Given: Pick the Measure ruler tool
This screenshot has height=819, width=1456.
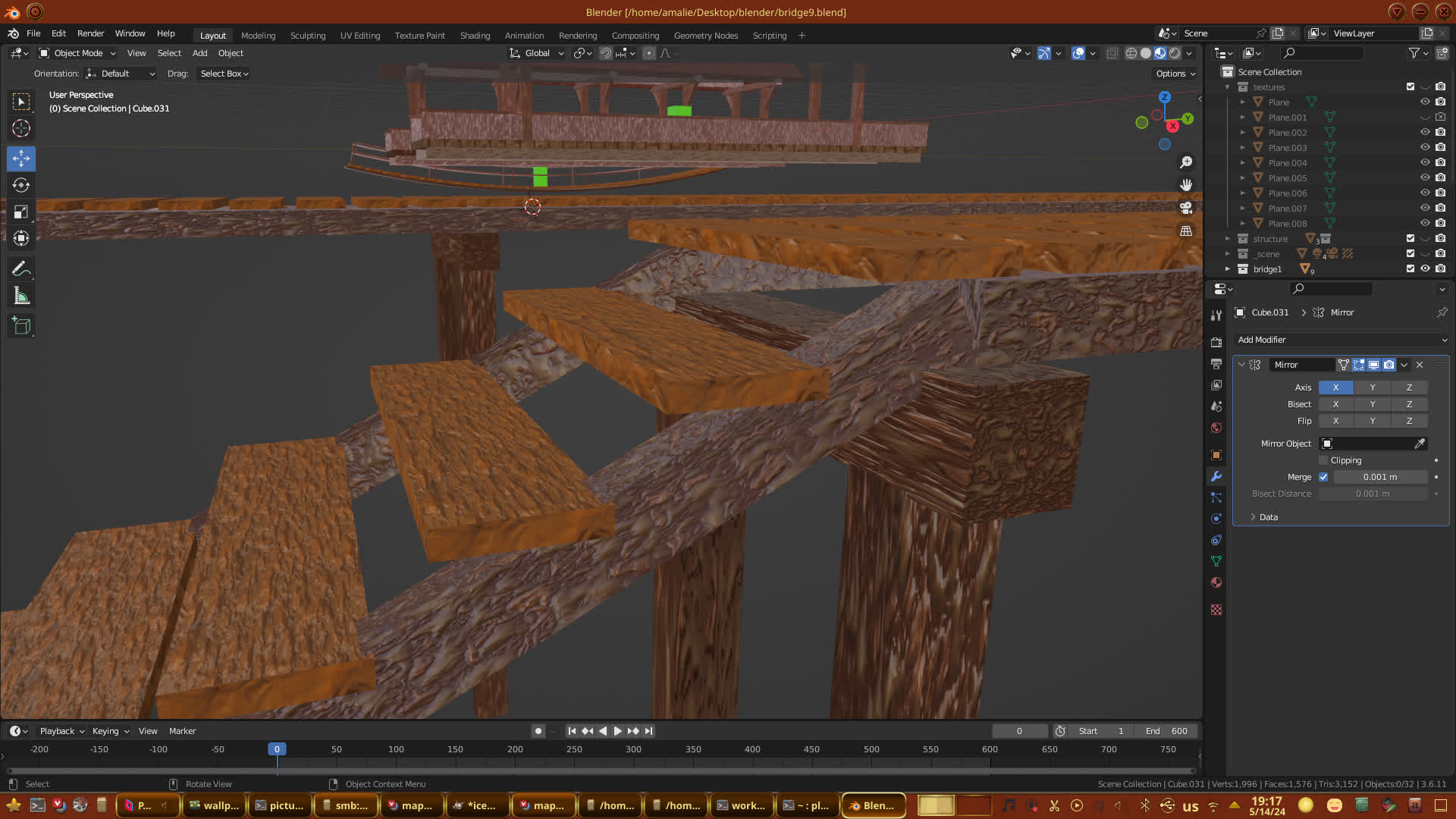Looking at the screenshot, I should click(x=21, y=297).
